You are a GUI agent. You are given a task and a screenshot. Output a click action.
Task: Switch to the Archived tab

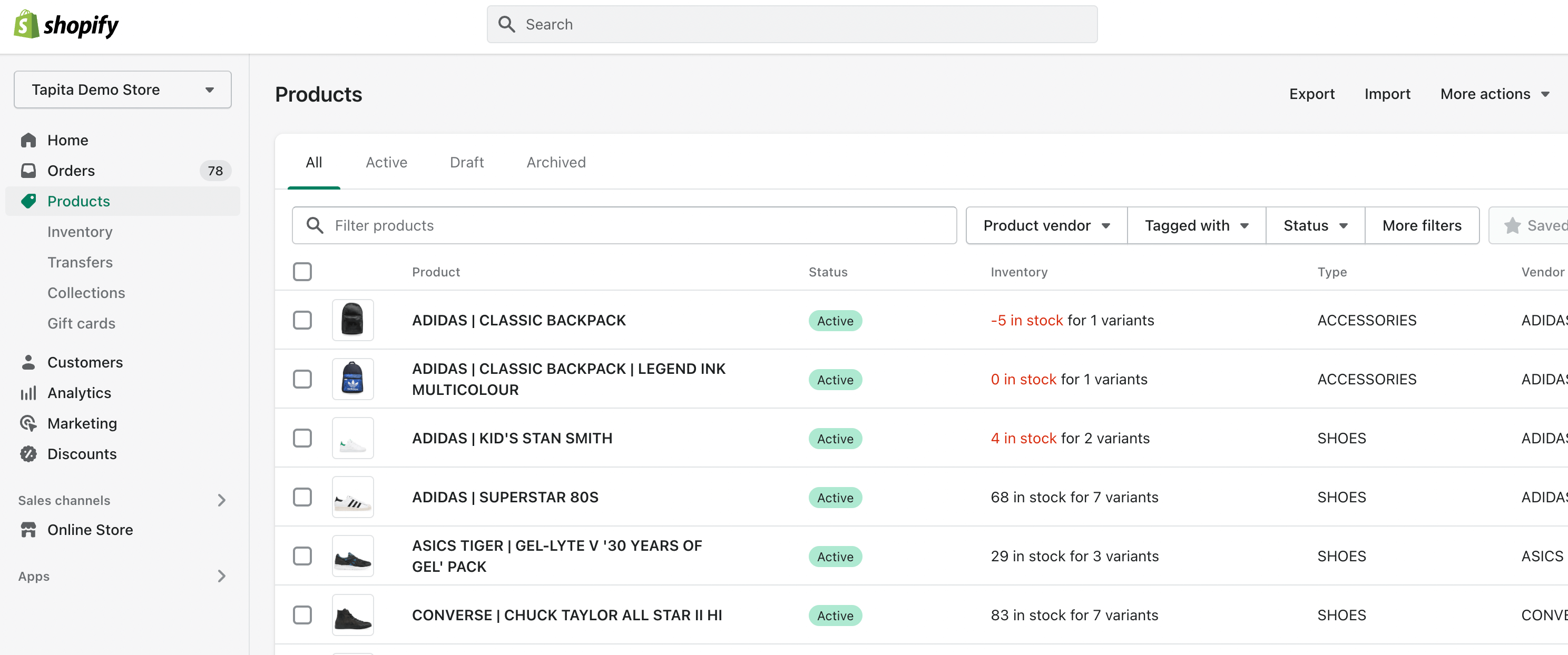click(x=556, y=162)
